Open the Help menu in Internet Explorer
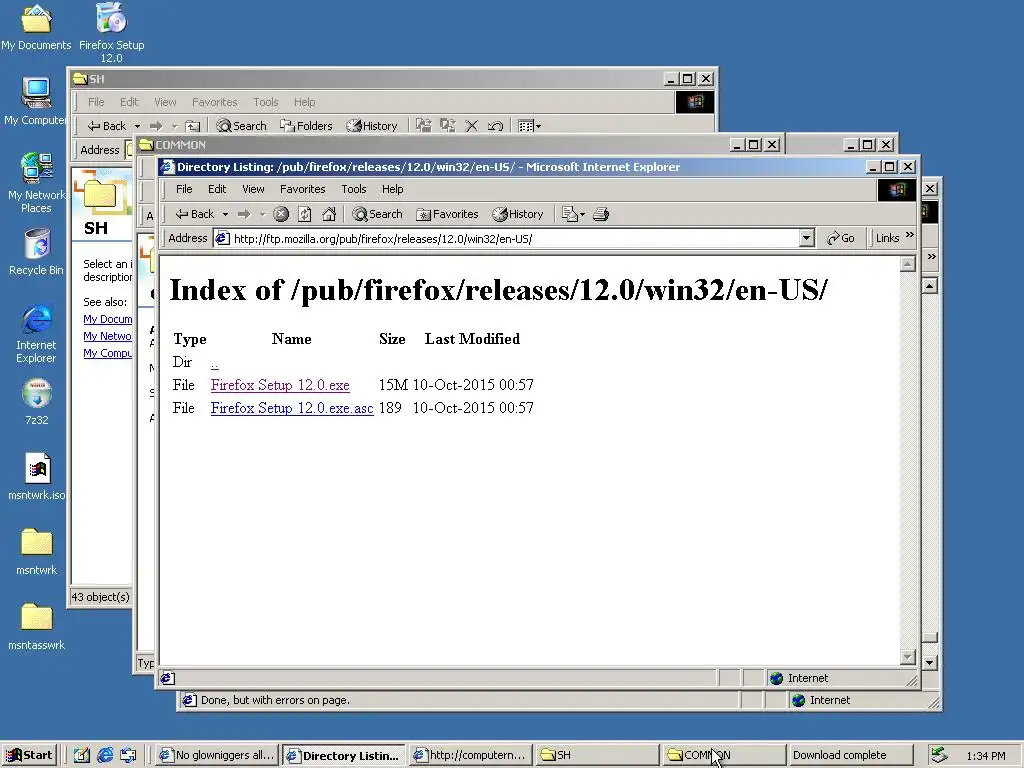This screenshot has height=768, width=1024. [392, 189]
